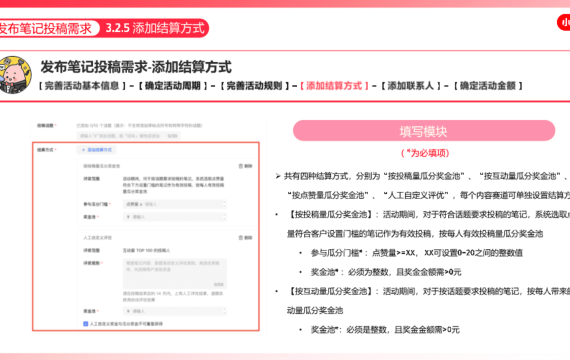Screen dimensions: 570x360
Task: Select the highlighted 添加结算方式 step
Action: (334, 86)
